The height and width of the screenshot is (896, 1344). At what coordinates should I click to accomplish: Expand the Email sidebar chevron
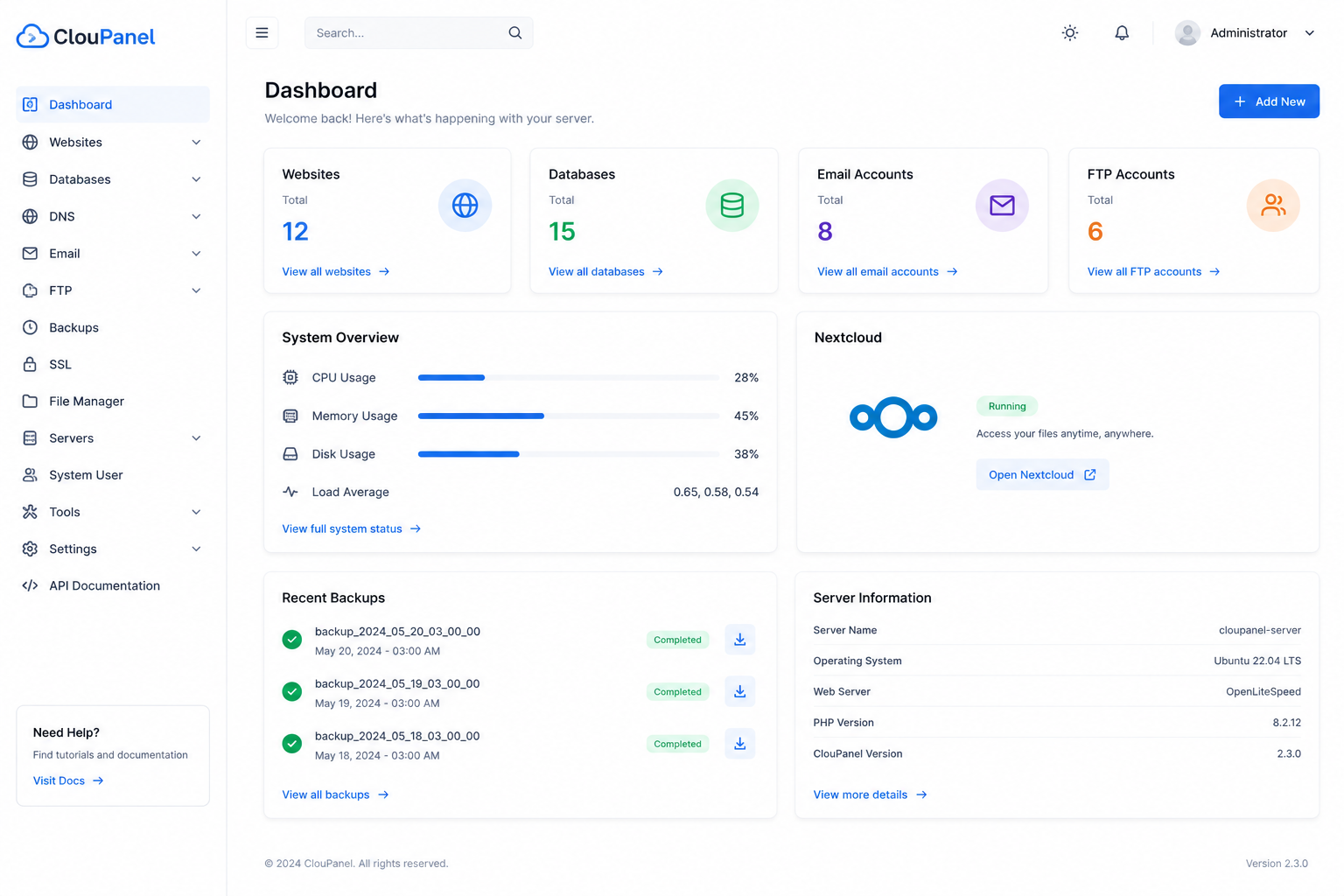click(x=196, y=254)
